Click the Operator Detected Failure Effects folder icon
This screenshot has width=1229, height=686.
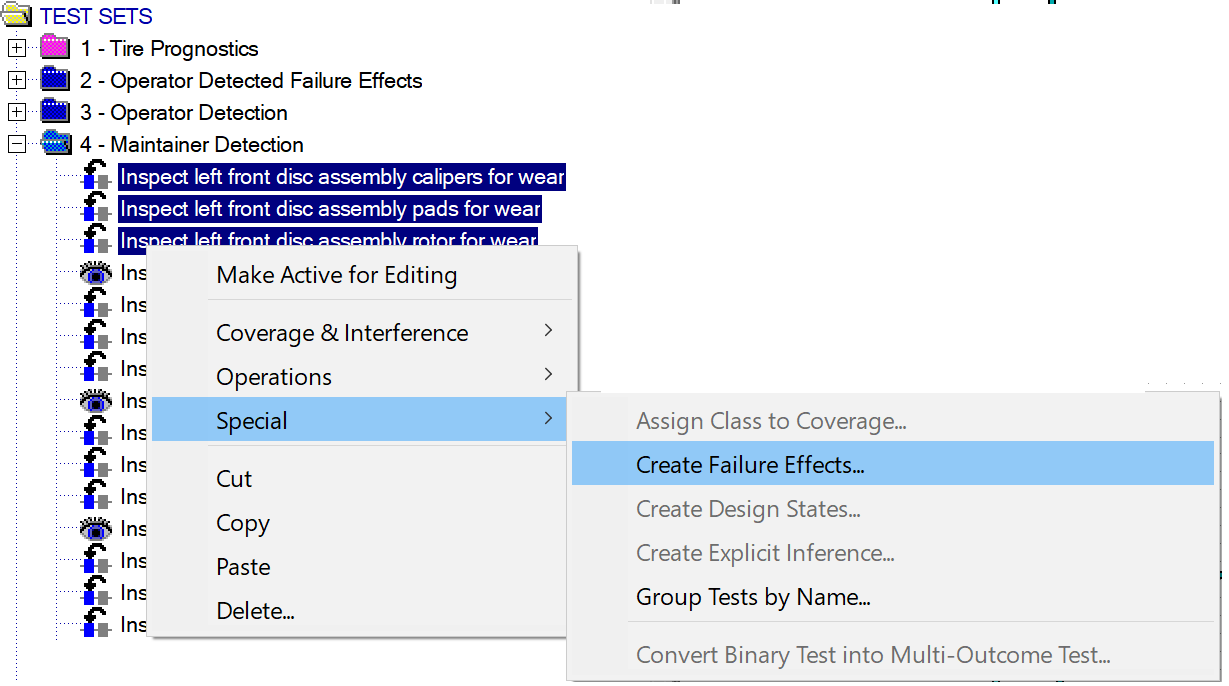(55, 80)
